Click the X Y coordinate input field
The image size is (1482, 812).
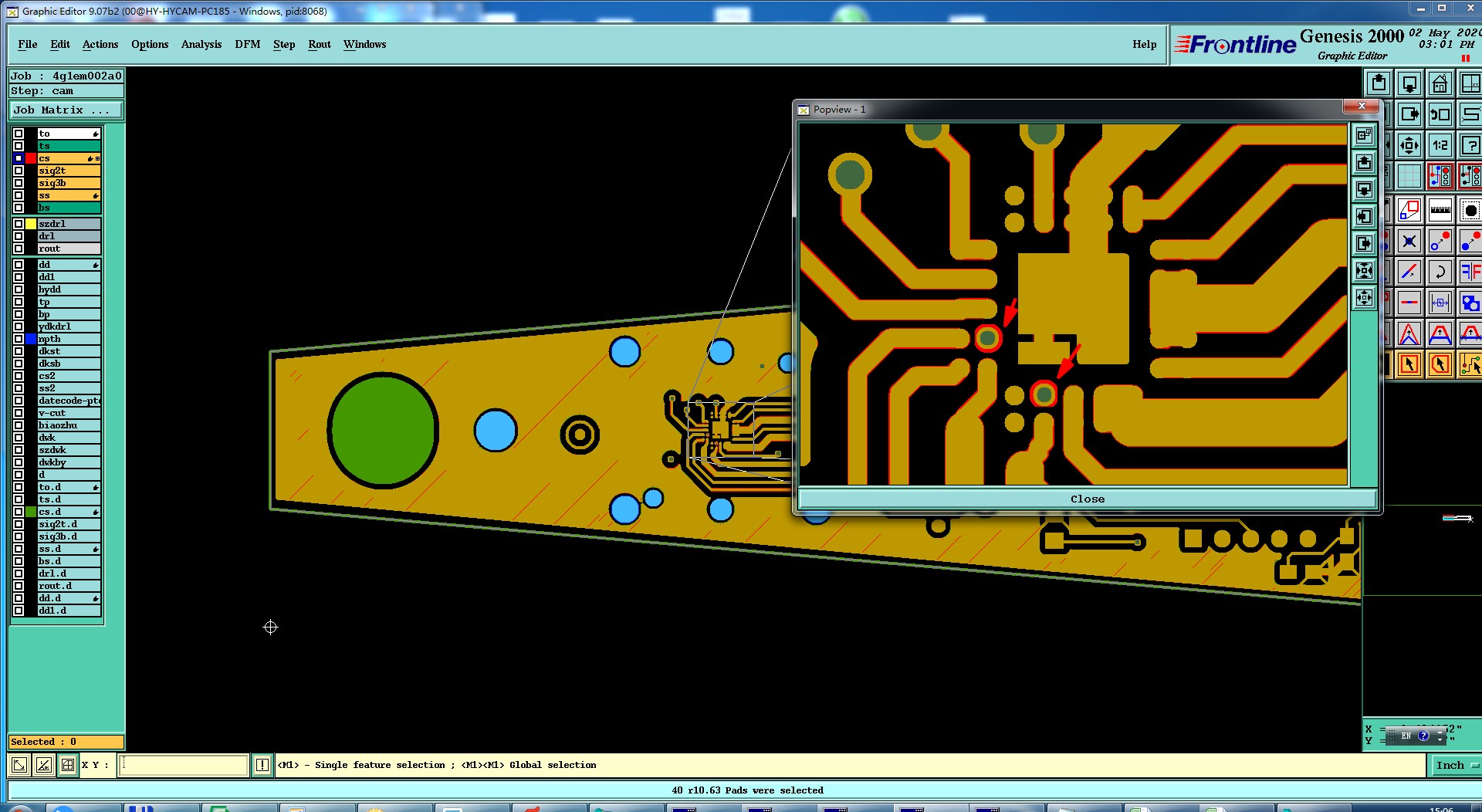coord(183,765)
